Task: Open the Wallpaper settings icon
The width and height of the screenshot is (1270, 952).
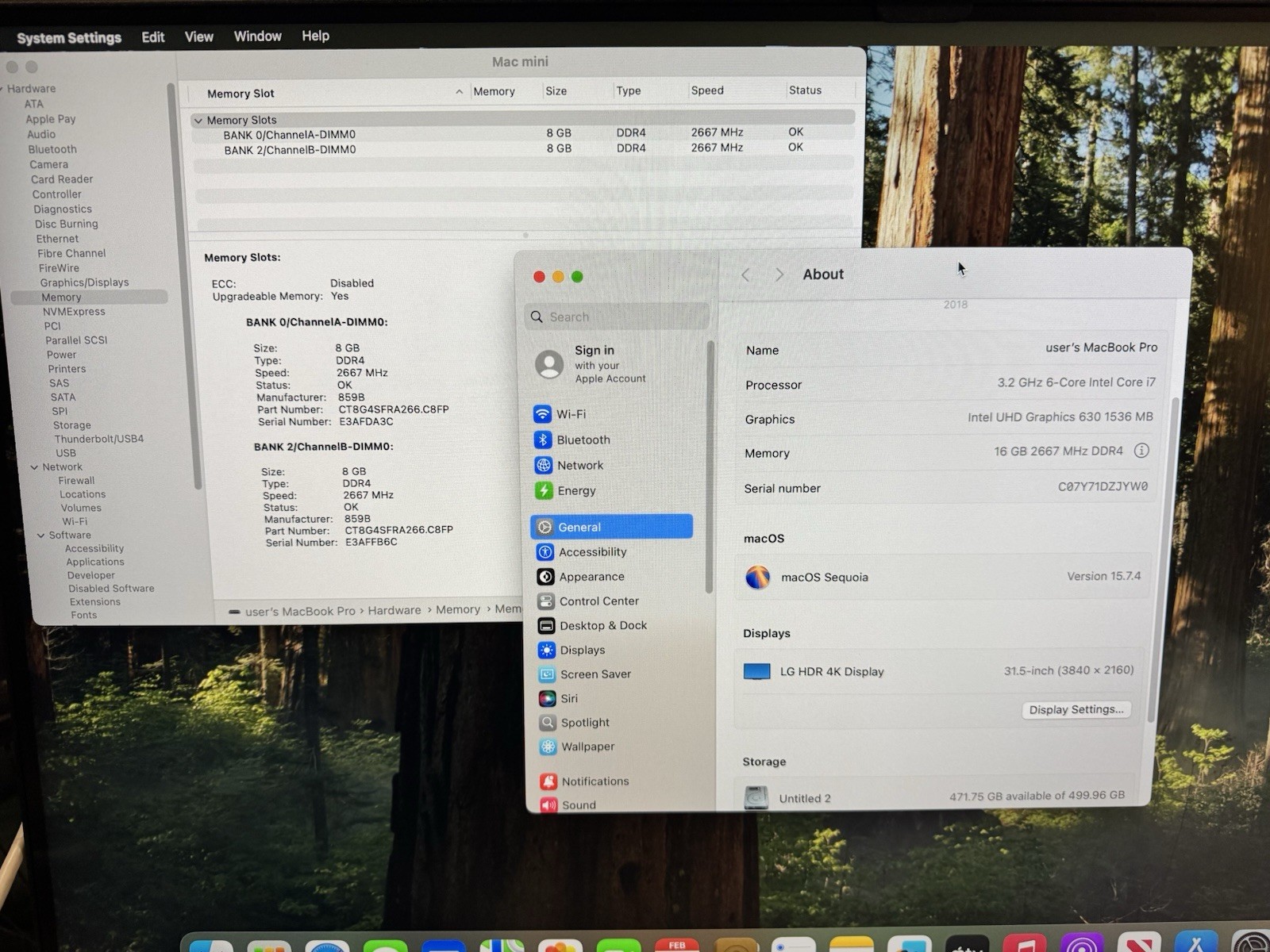Action: (x=548, y=747)
